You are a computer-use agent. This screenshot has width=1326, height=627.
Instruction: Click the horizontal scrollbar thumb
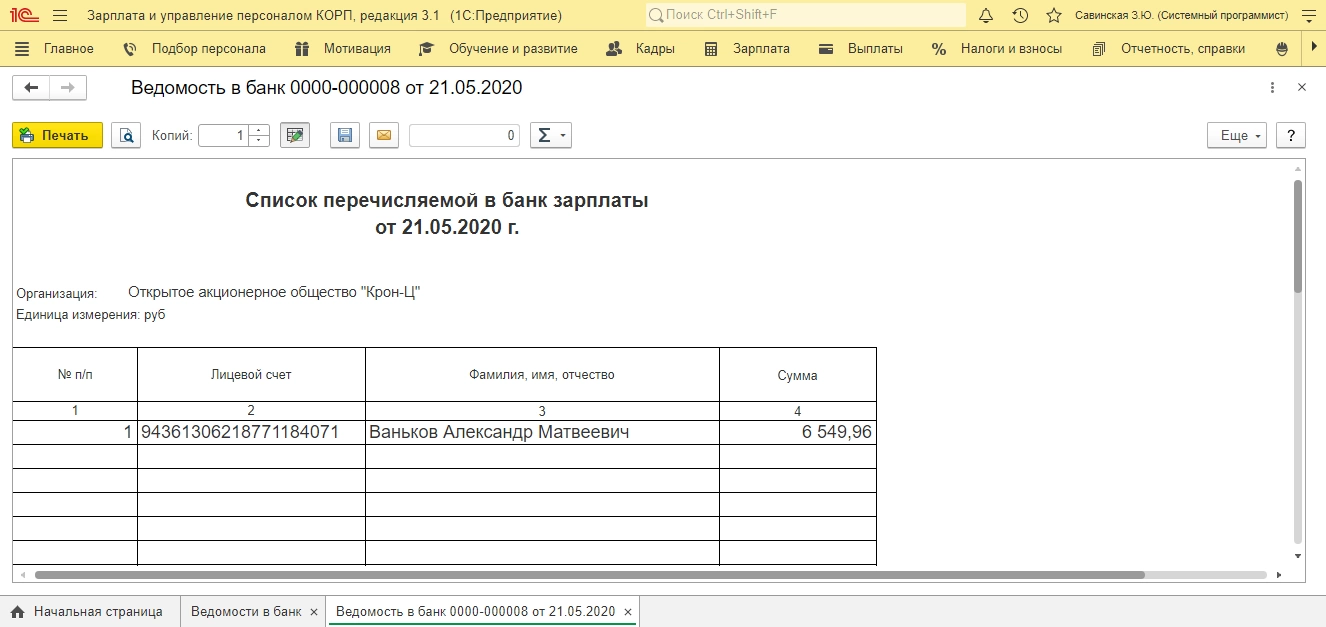pos(589,575)
